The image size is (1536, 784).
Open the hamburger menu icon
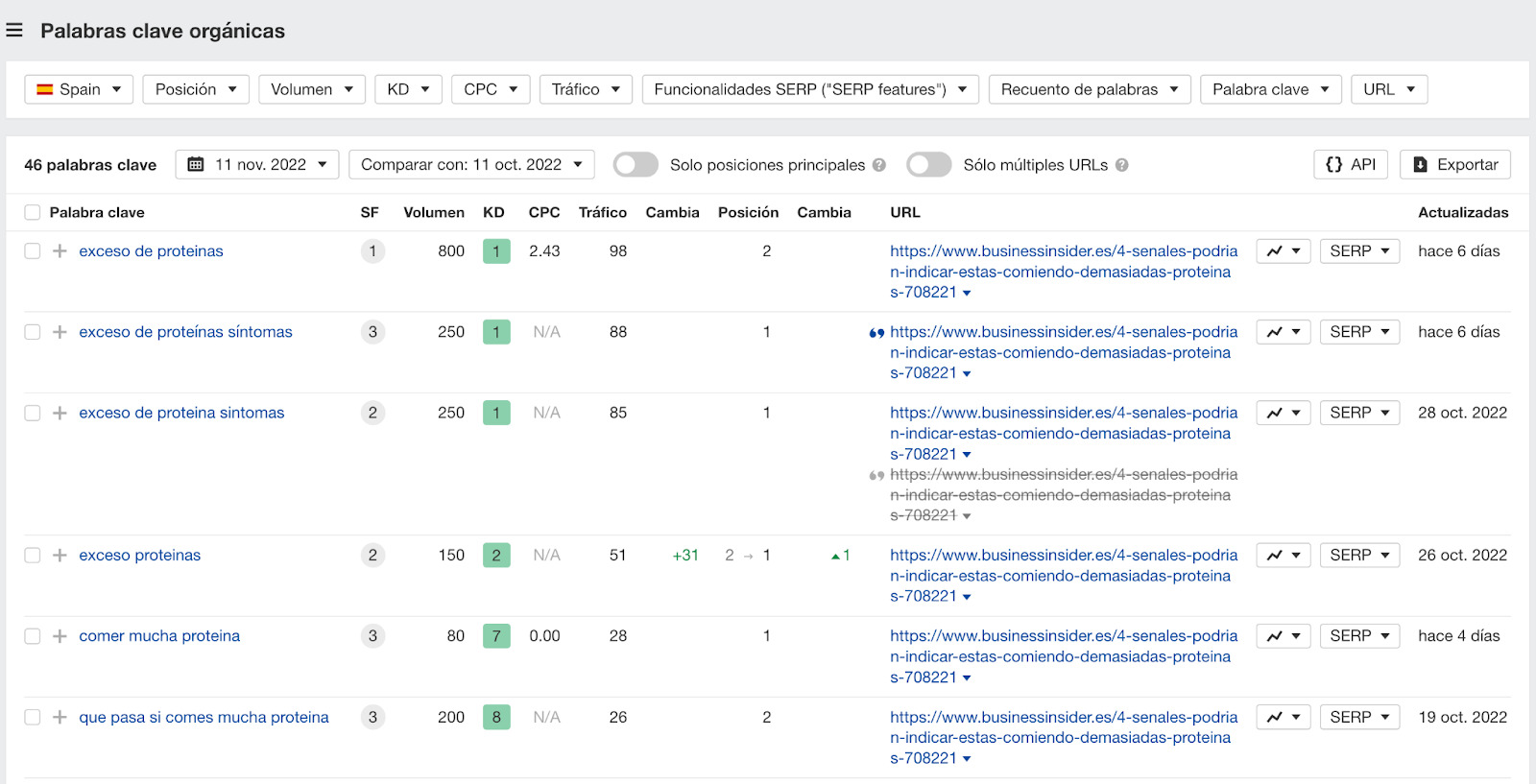tap(14, 31)
